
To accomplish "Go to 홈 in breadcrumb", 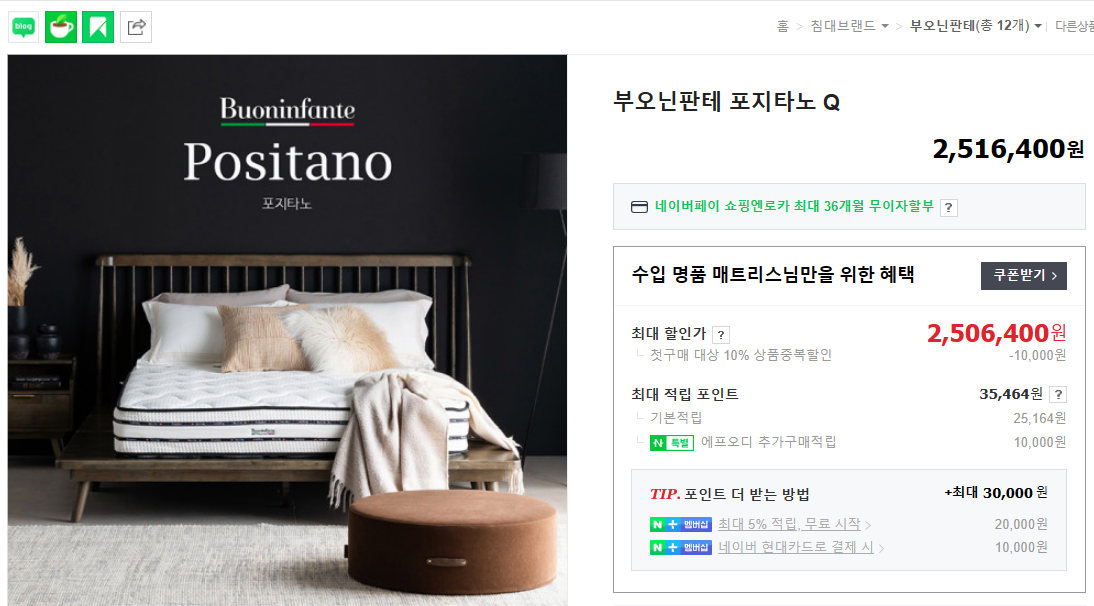I will 782,26.
